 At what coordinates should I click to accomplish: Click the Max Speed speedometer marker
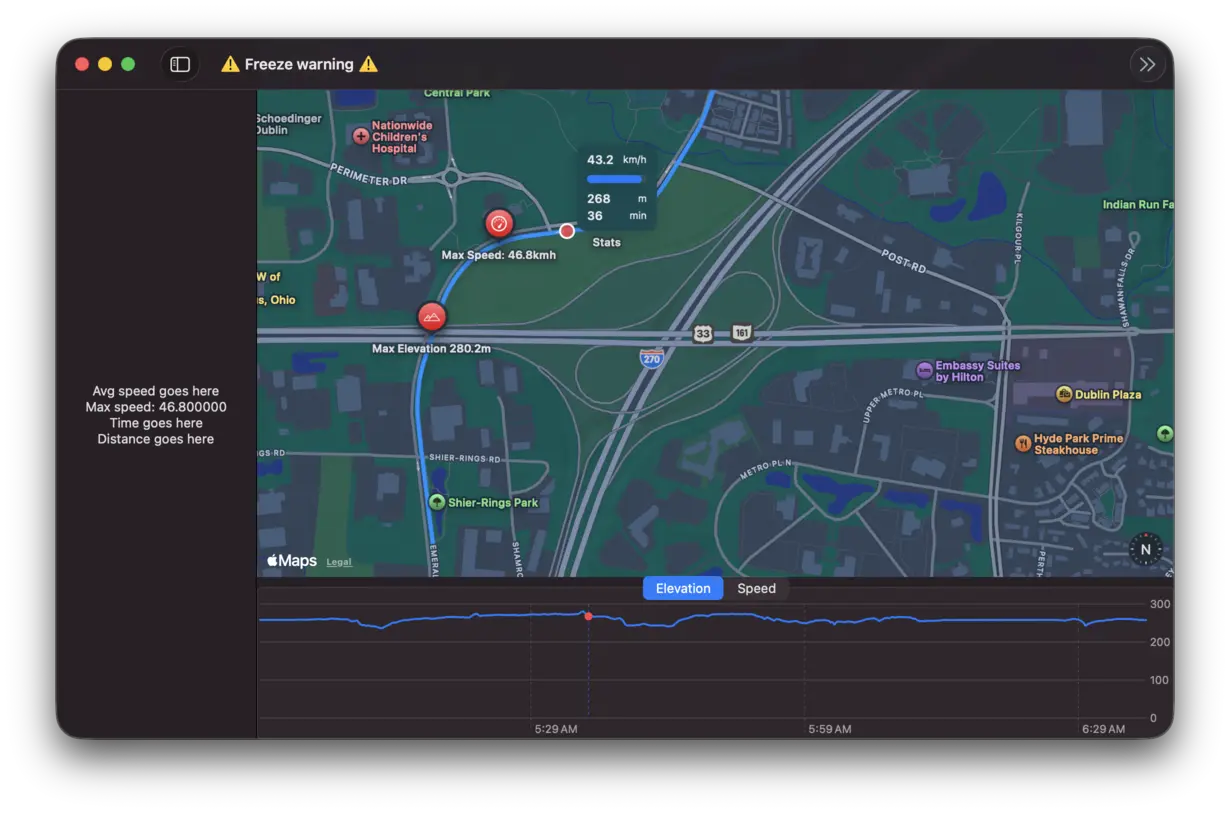[499, 222]
